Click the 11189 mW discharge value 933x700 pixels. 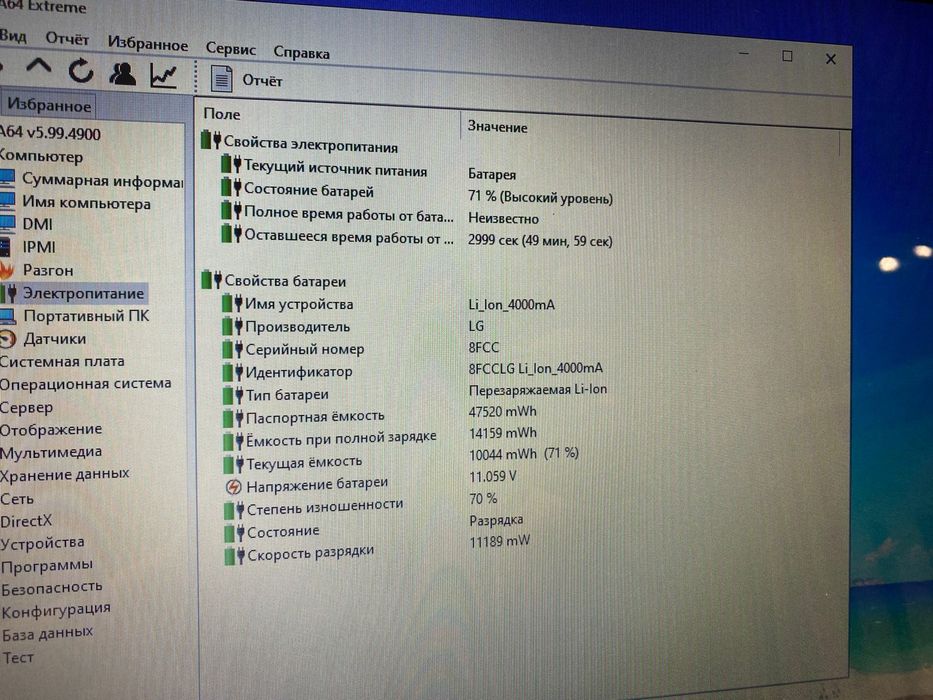coord(499,541)
